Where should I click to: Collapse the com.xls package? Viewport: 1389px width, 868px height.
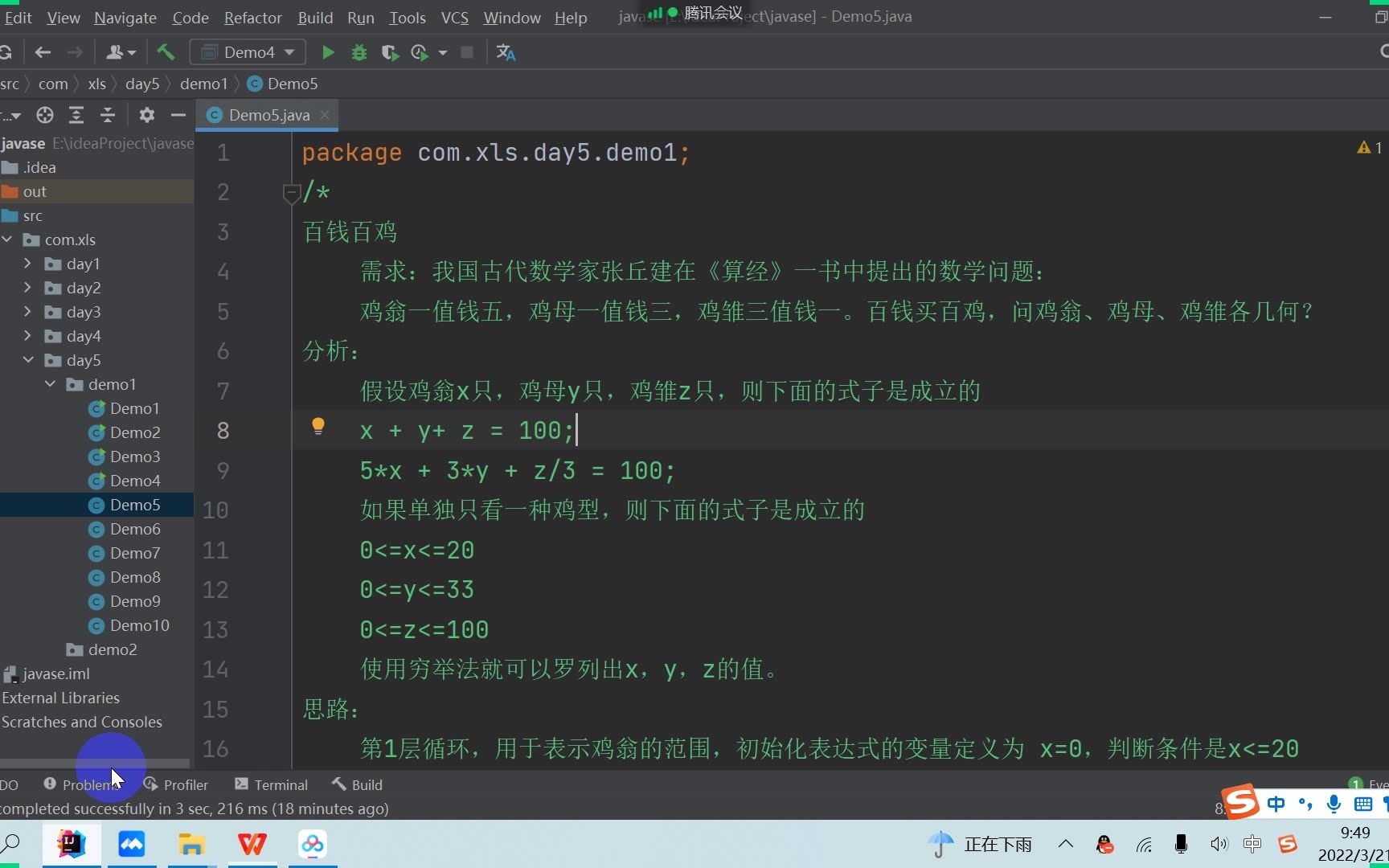click(7, 240)
